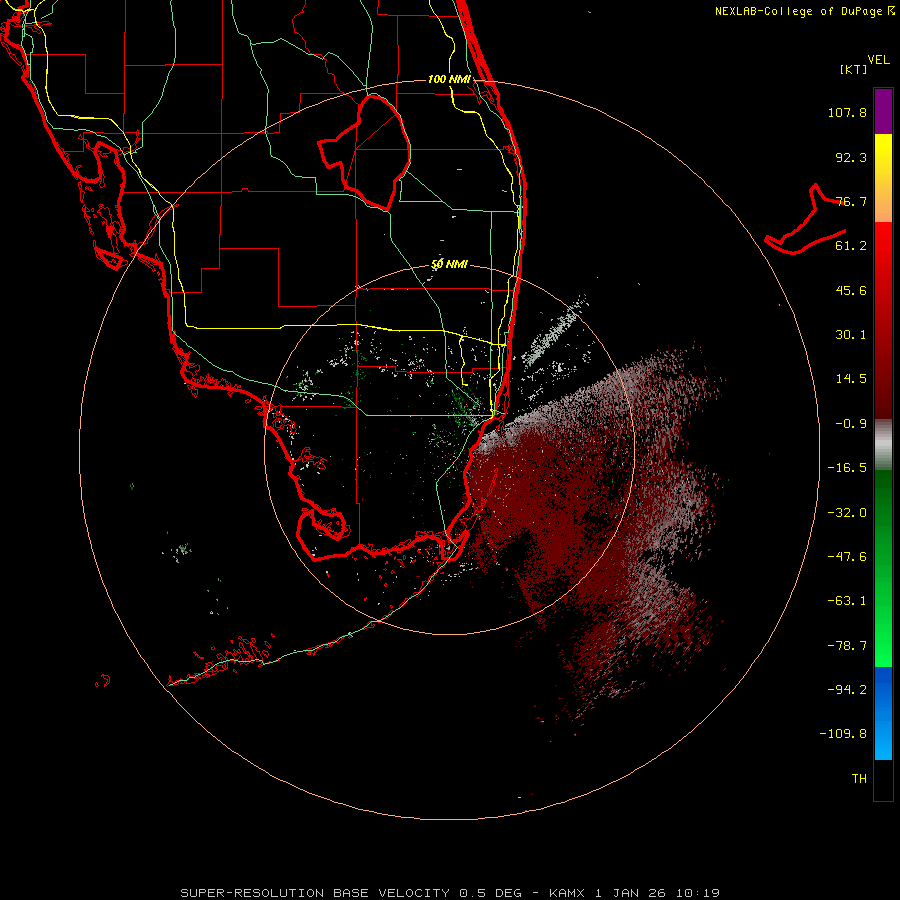The width and height of the screenshot is (900, 900).
Task: Click the 100 NMI range ring label
Action: 449,79
